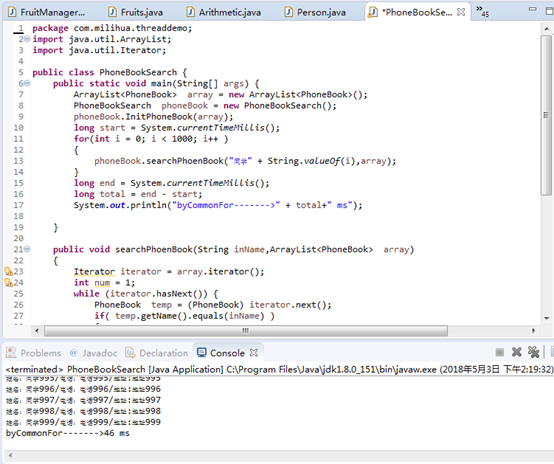The width and height of the screenshot is (554, 464).
Task: Click the warning marker on line 23
Action: 8,271
